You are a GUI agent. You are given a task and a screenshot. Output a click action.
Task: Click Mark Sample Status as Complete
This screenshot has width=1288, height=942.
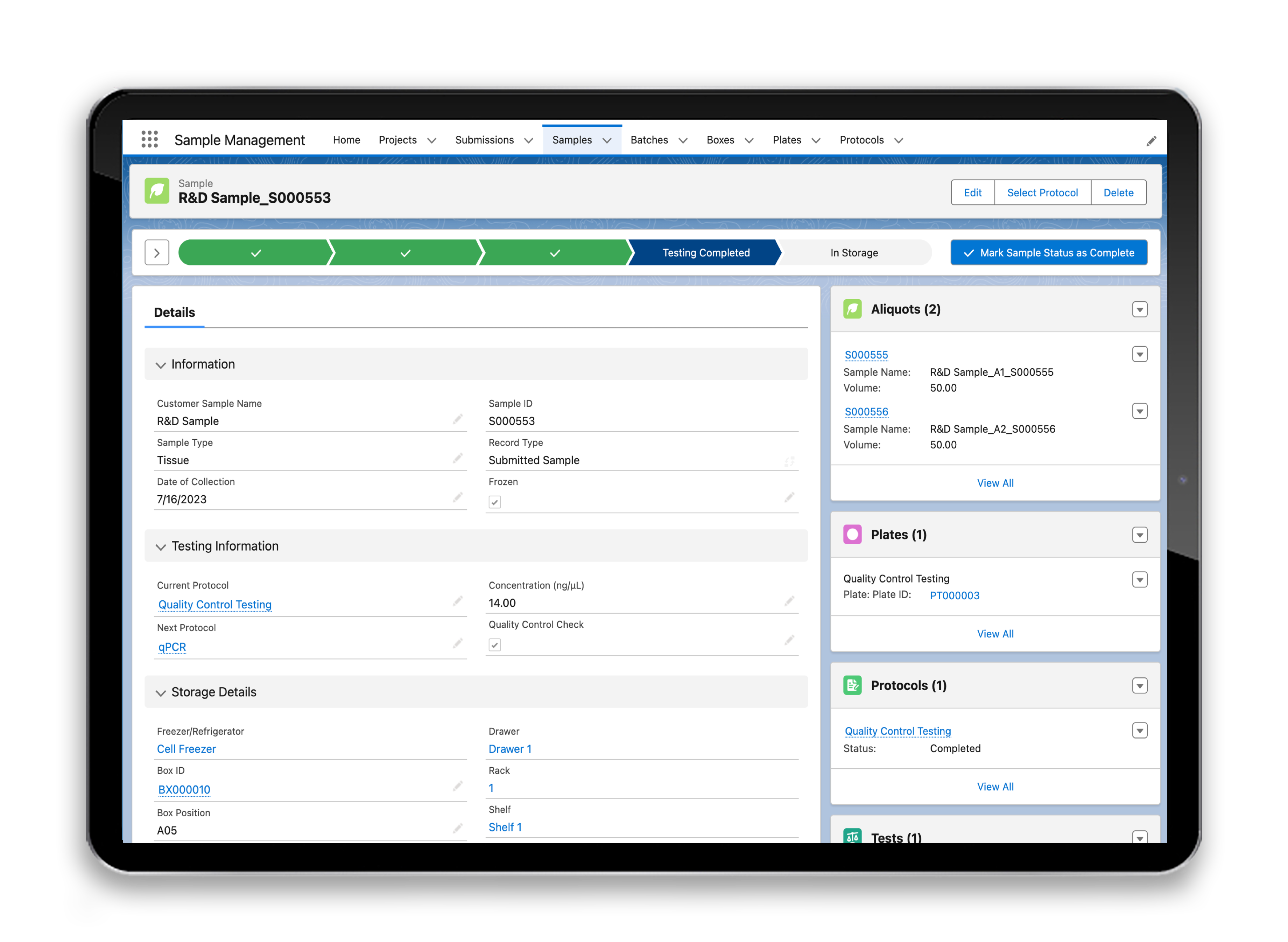click(x=1049, y=253)
